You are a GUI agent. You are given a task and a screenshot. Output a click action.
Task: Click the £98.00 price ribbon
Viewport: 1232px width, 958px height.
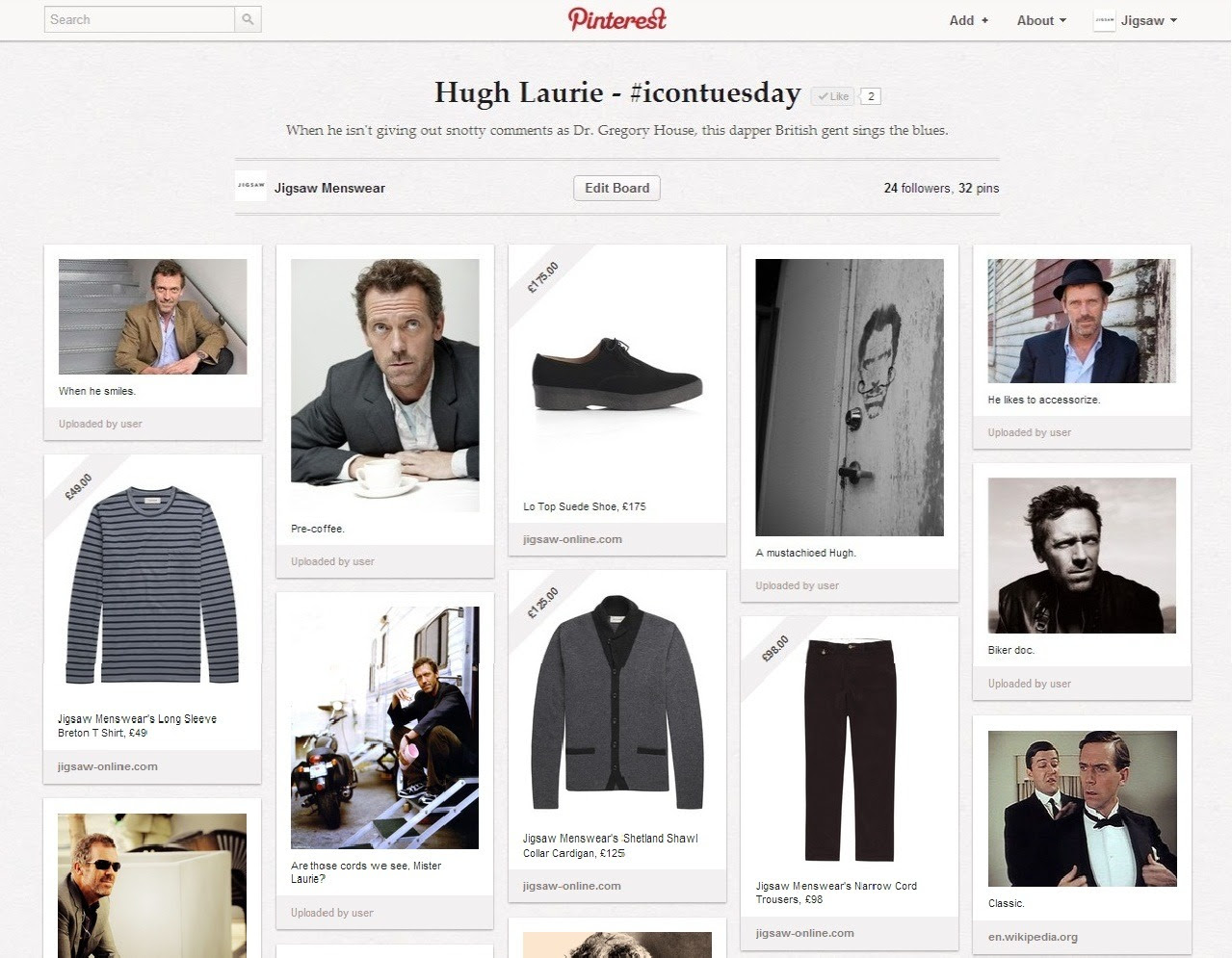point(775,649)
